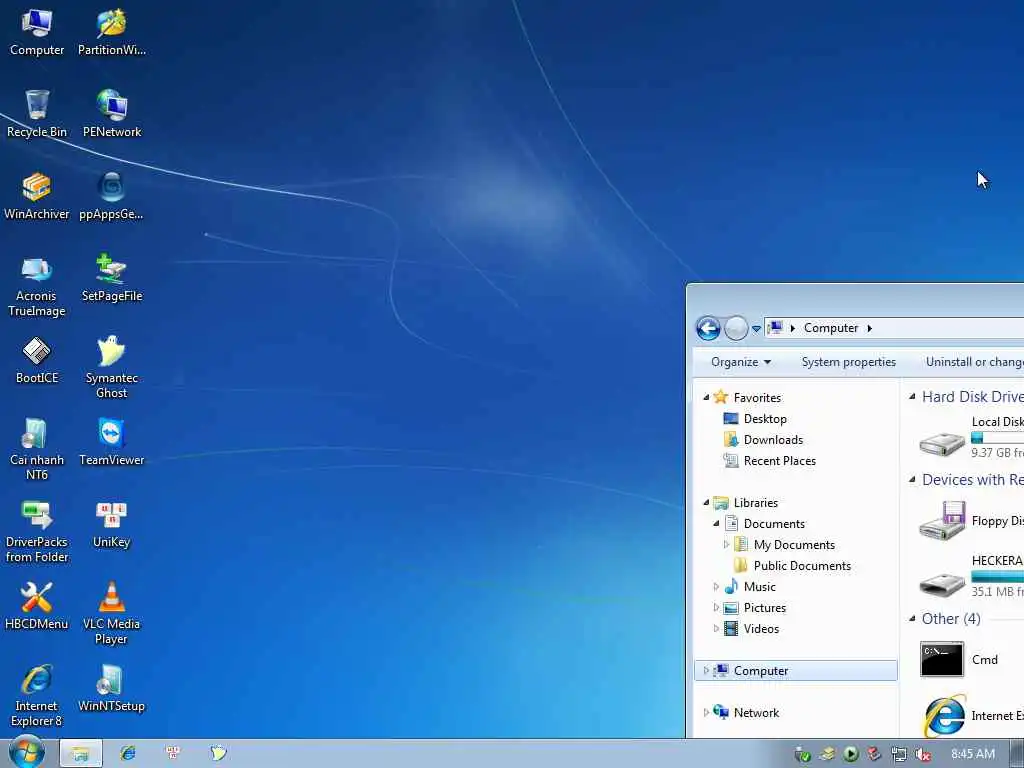Select the HBCDMenu desktop icon
The image size is (1024, 768).
(x=37, y=607)
